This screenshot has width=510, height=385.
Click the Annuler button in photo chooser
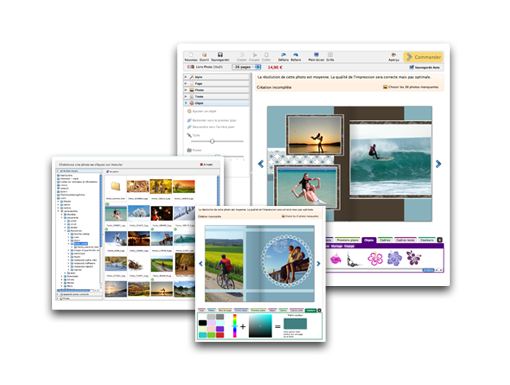(206, 164)
